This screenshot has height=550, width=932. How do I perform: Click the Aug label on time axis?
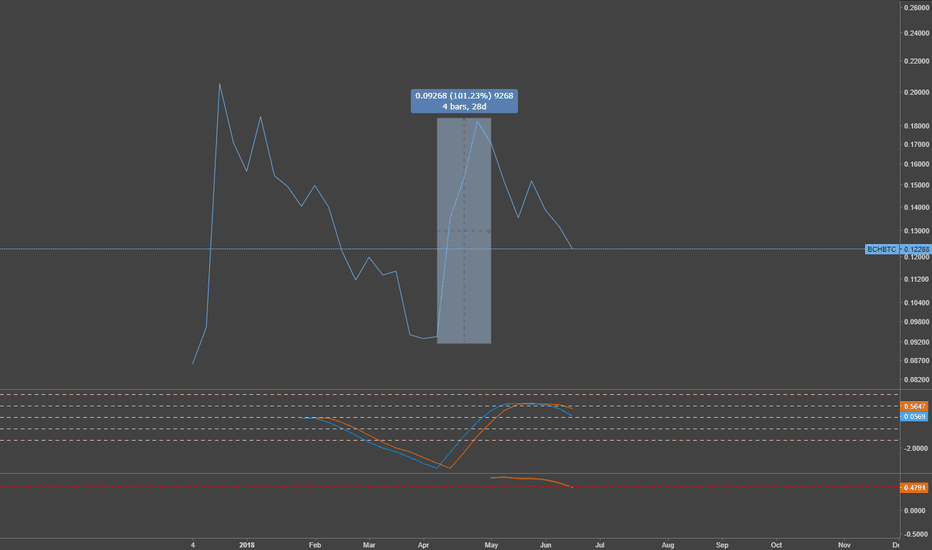pos(668,545)
